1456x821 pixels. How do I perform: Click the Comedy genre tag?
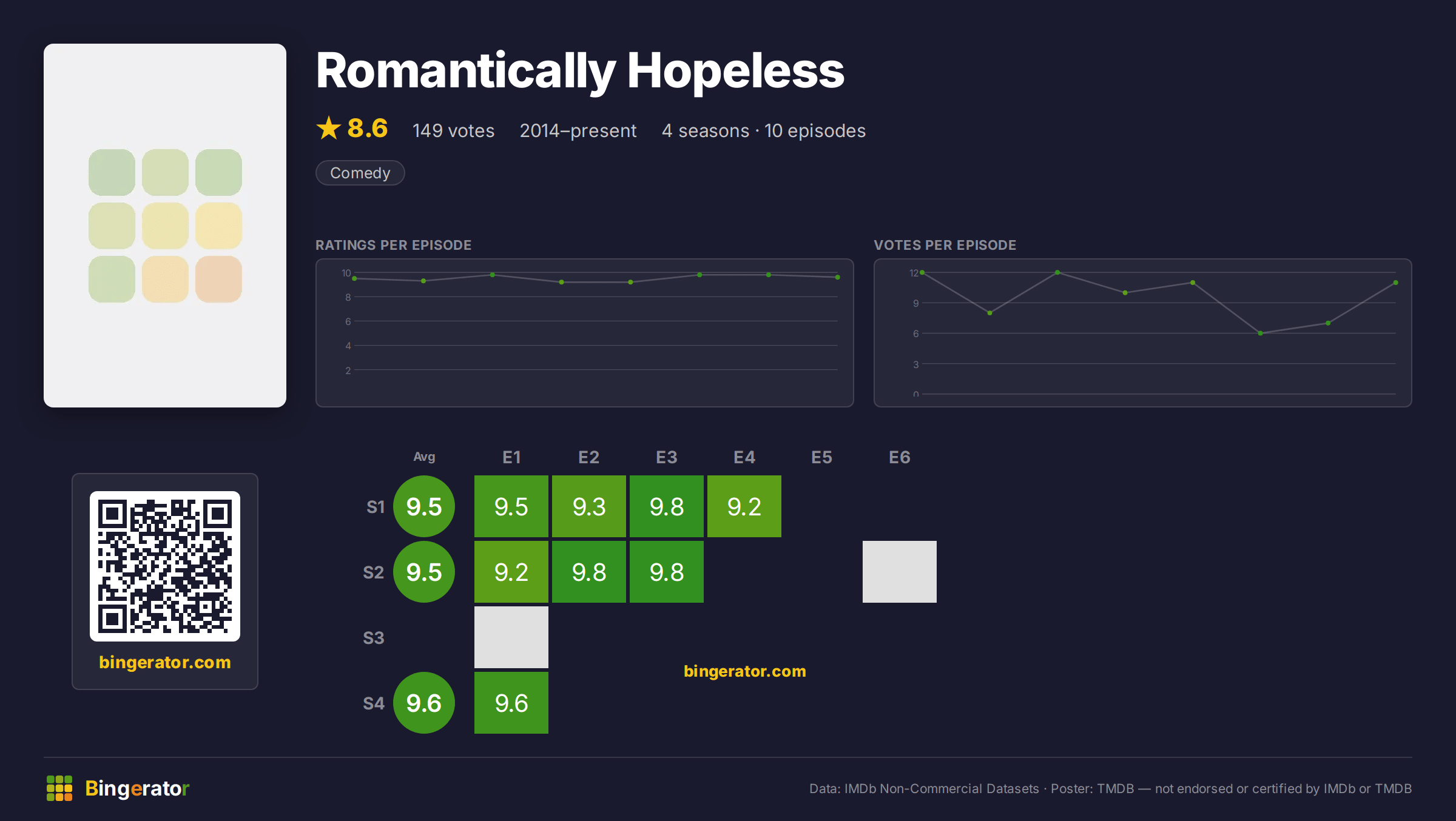[x=360, y=173]
